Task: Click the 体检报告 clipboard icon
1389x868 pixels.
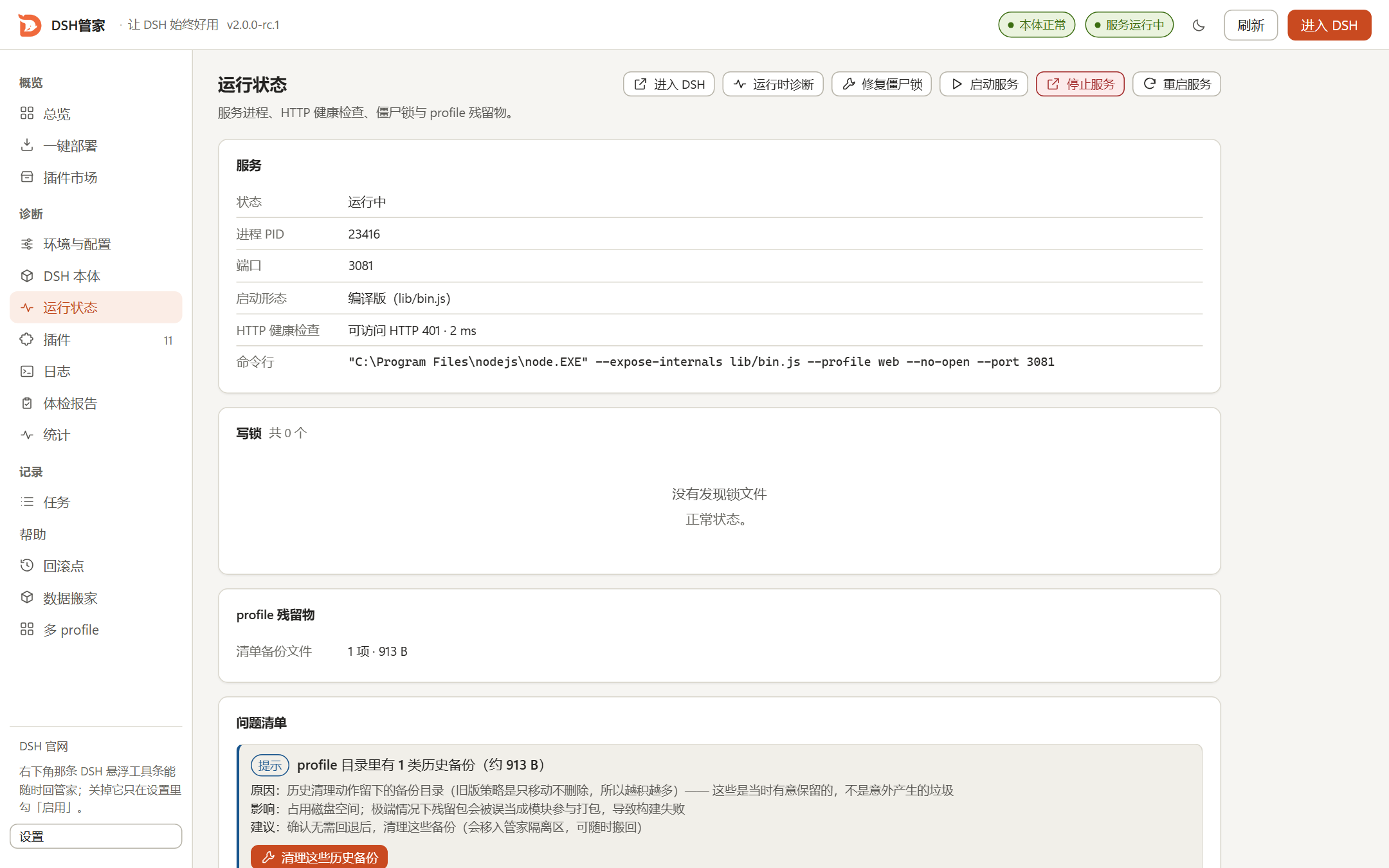Action: (x=27, y=403)
